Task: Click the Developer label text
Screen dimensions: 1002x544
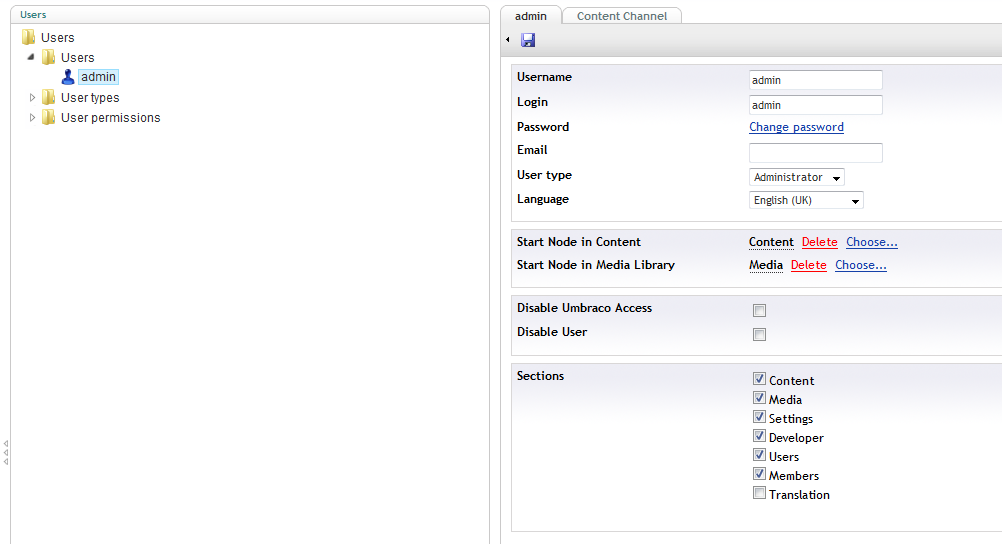Action: pos(796,438)
